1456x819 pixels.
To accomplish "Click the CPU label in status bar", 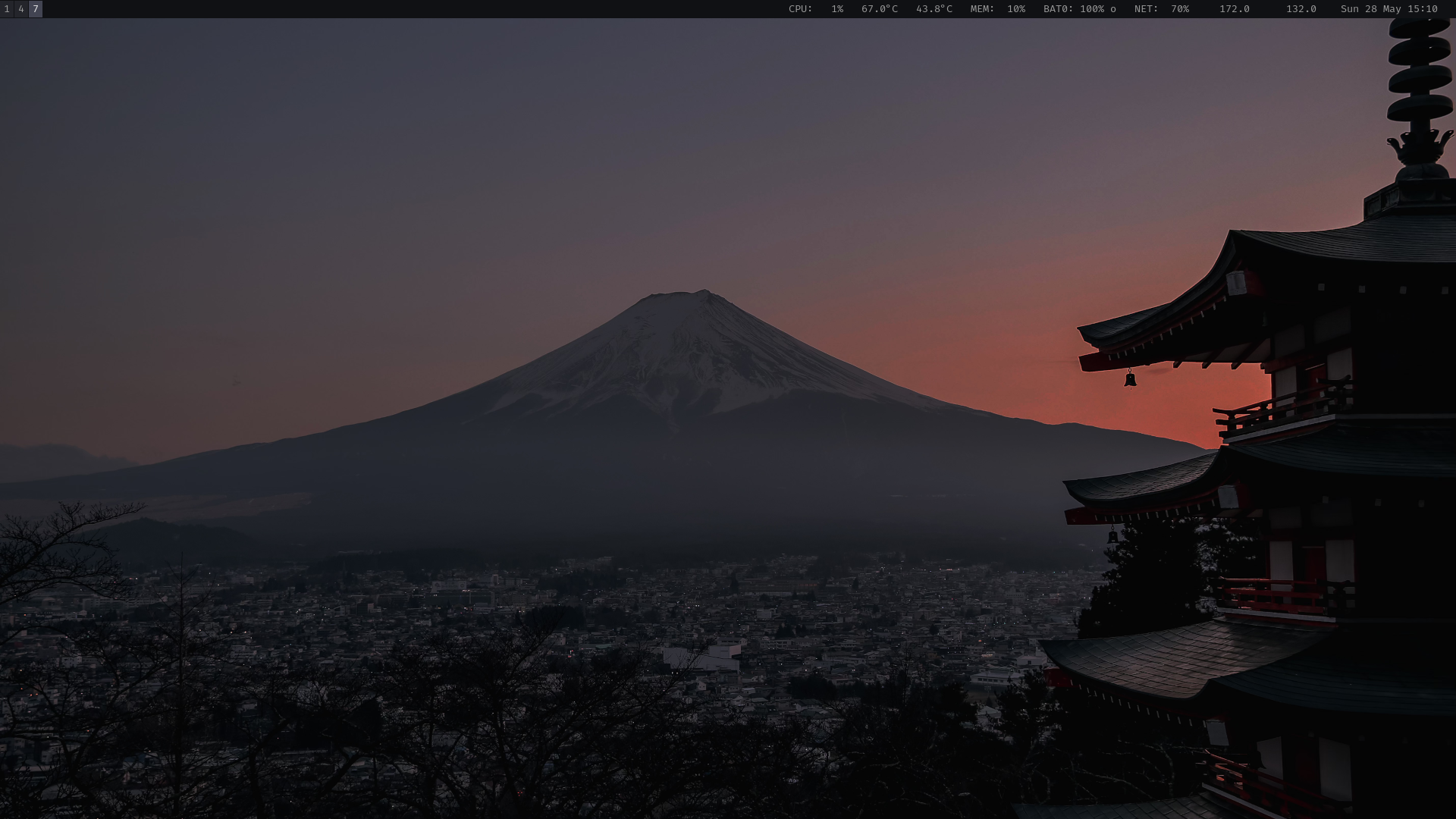I will [800, 9].
